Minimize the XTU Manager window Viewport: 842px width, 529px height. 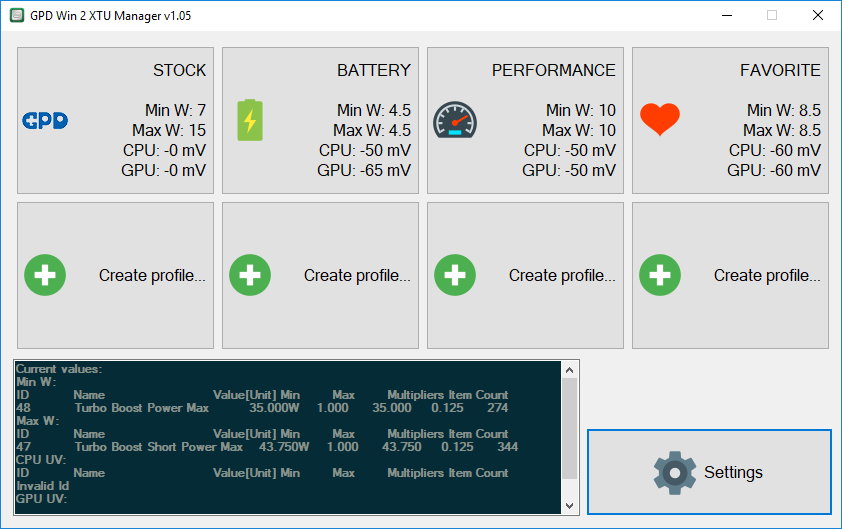pos(727,15)
